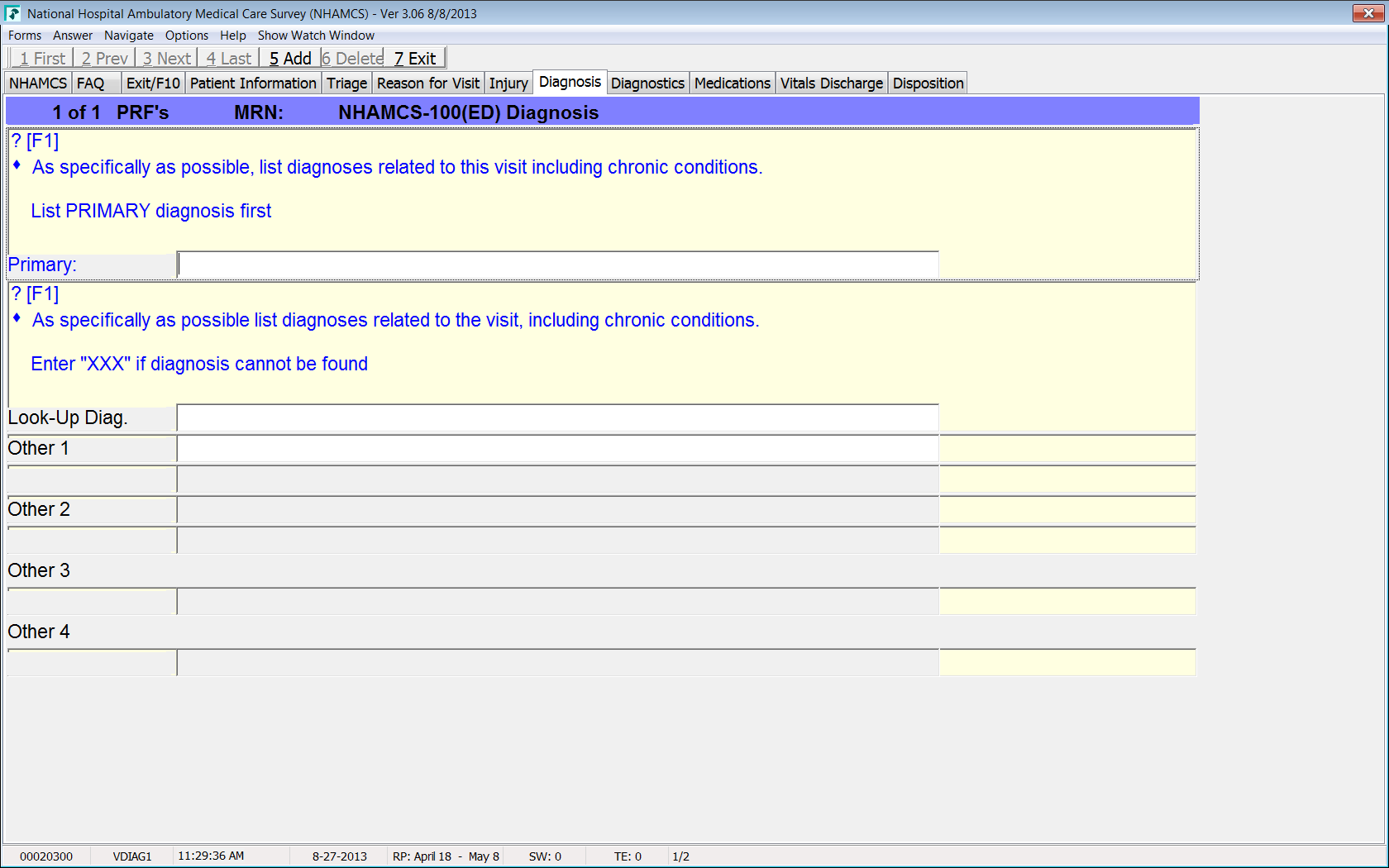Click the status bar time '11:29:36 AM'
Image resolution: width=1389 pixels, height=868 pixels.
click(211, 856)
